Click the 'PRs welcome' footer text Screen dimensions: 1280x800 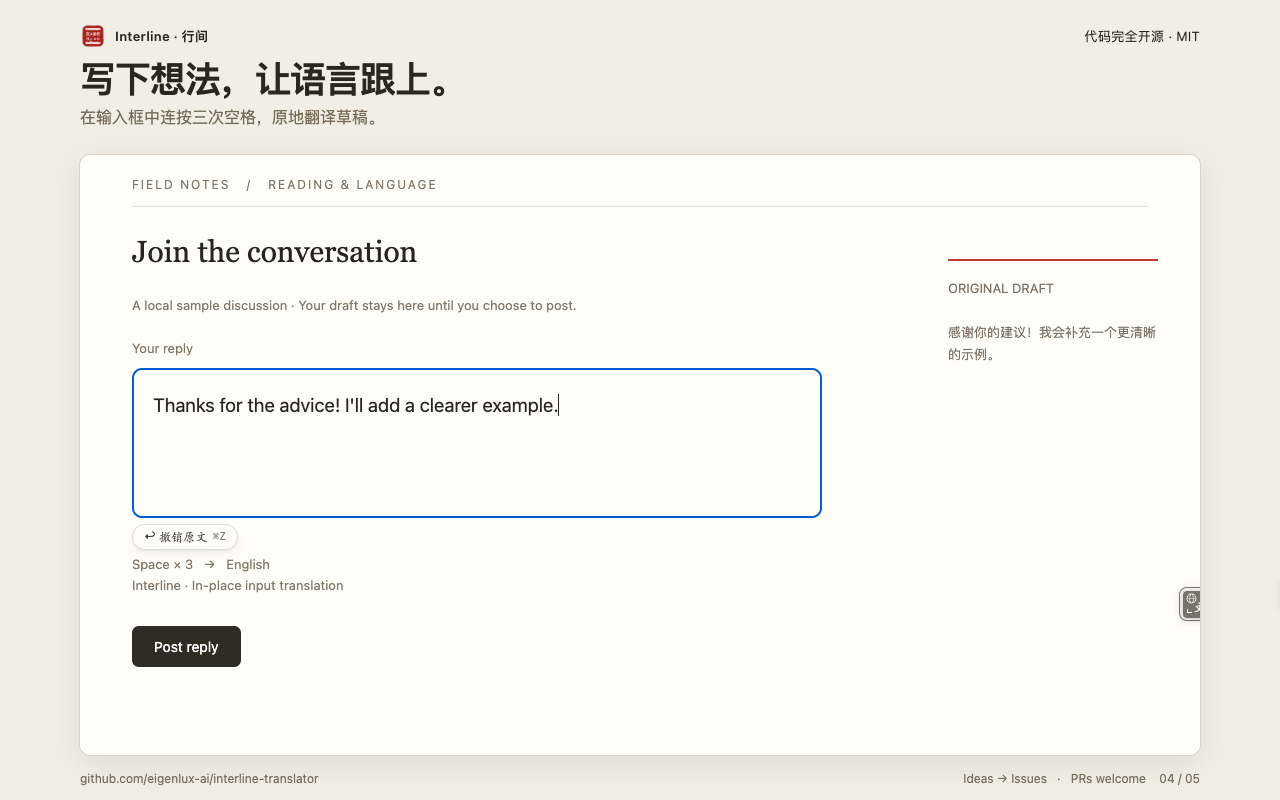click(x=1108, y=779)
